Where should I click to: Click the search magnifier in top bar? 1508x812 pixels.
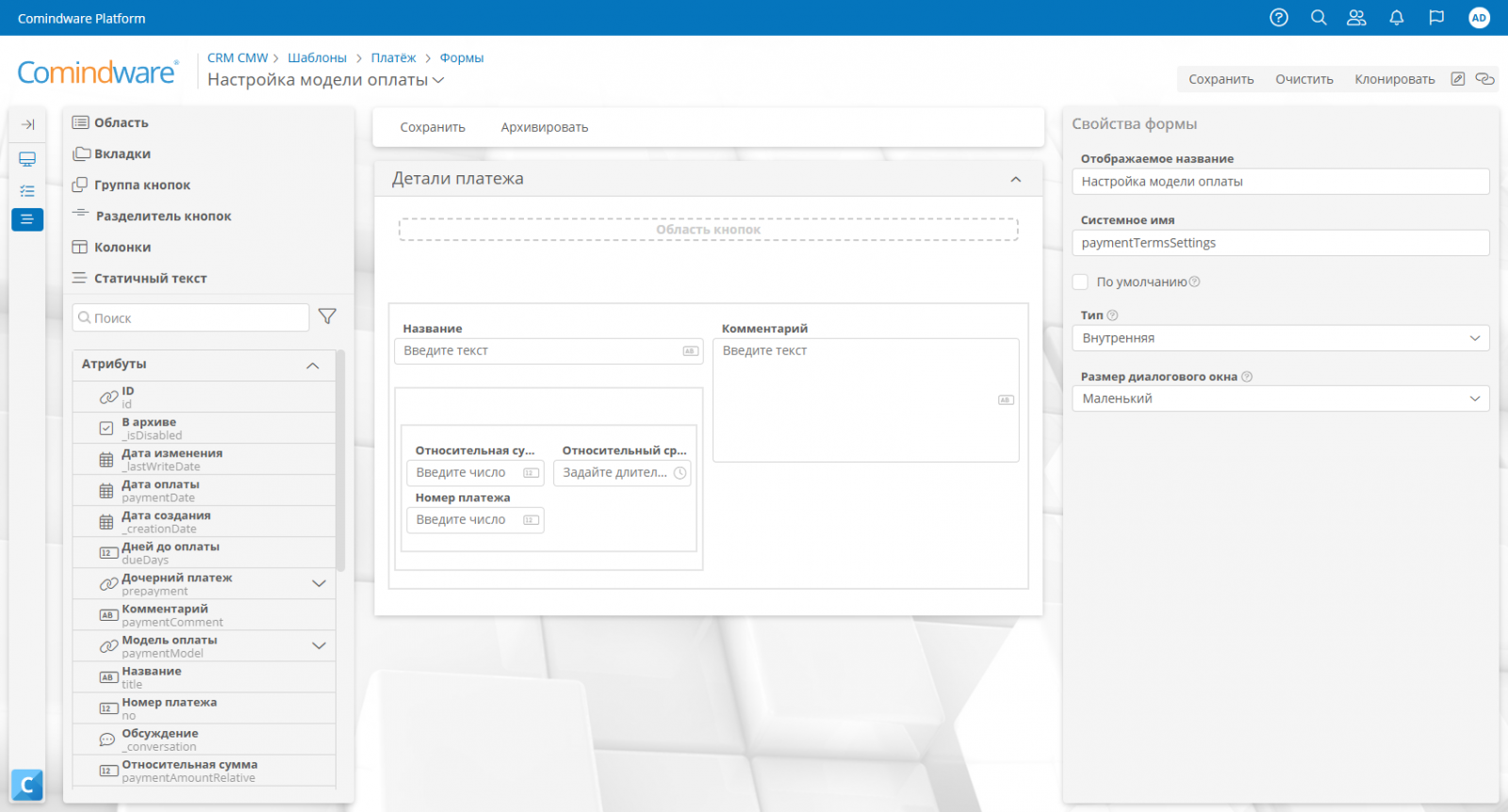(1319, 18)
